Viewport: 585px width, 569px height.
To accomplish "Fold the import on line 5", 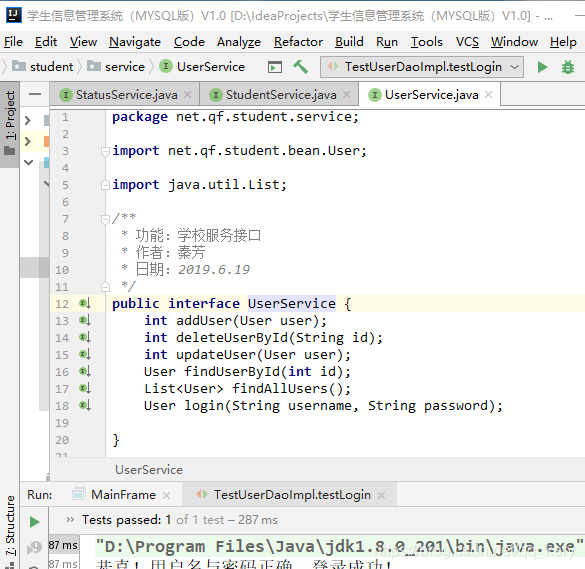I will (105, 185).
